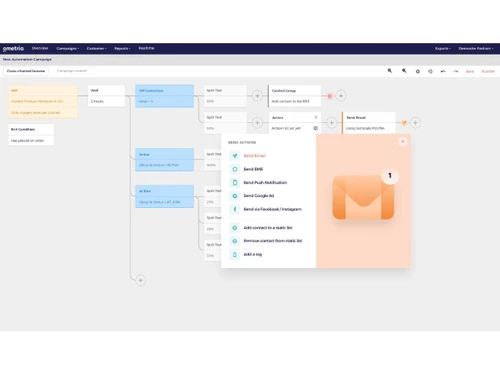The width and height of the screenshot is (500, 375).
Task: Click the push notification phone icon
Action: pos(235,183)
